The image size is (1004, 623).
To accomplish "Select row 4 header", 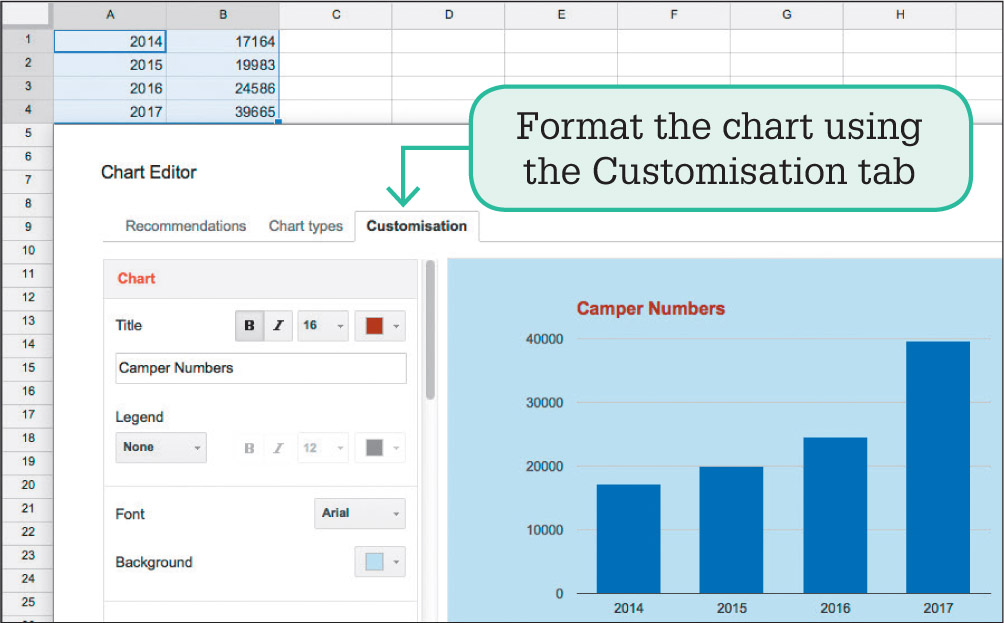I will point(28,110).
